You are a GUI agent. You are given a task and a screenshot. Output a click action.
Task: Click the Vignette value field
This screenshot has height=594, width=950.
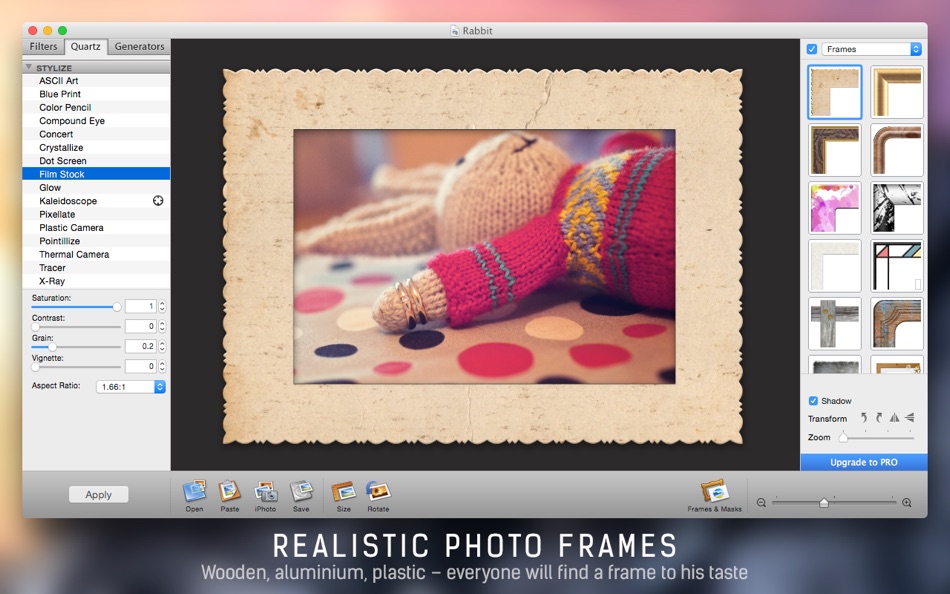pyautogui.click(x=141, y=366)
